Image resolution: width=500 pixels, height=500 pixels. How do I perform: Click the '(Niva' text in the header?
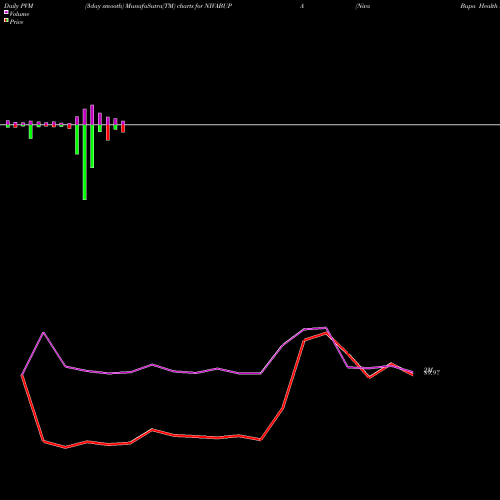tap(363, 6)
